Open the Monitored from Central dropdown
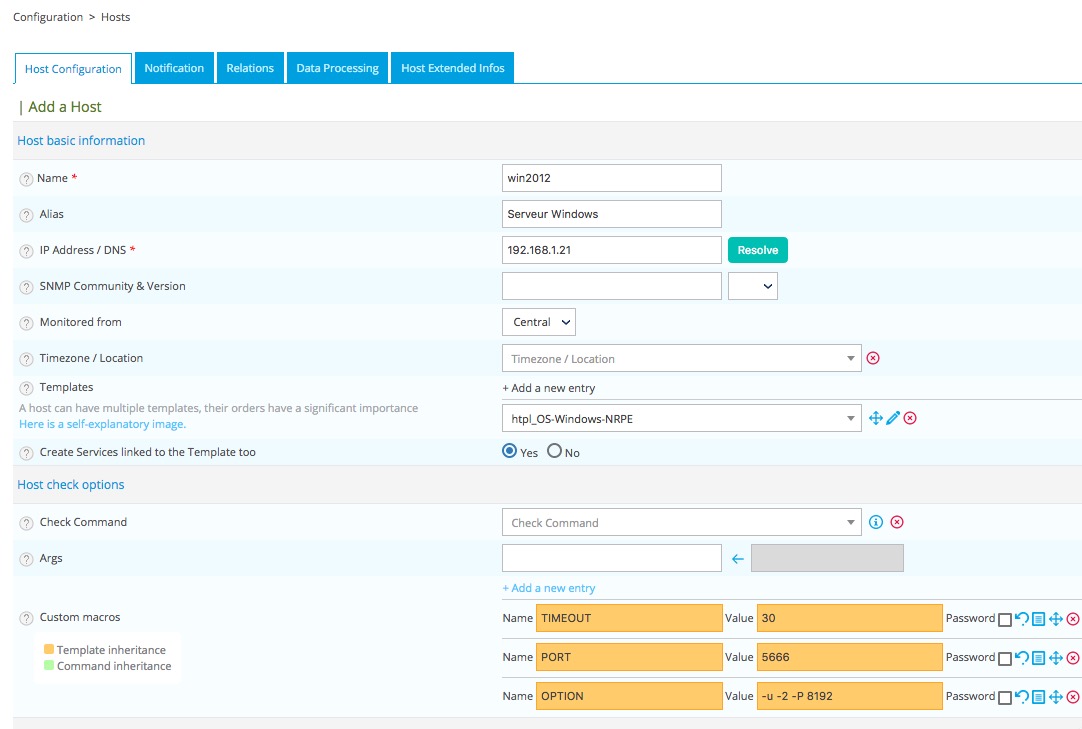Image resolution: width=1082 pixels, height=729 pixels. (538, 322)
